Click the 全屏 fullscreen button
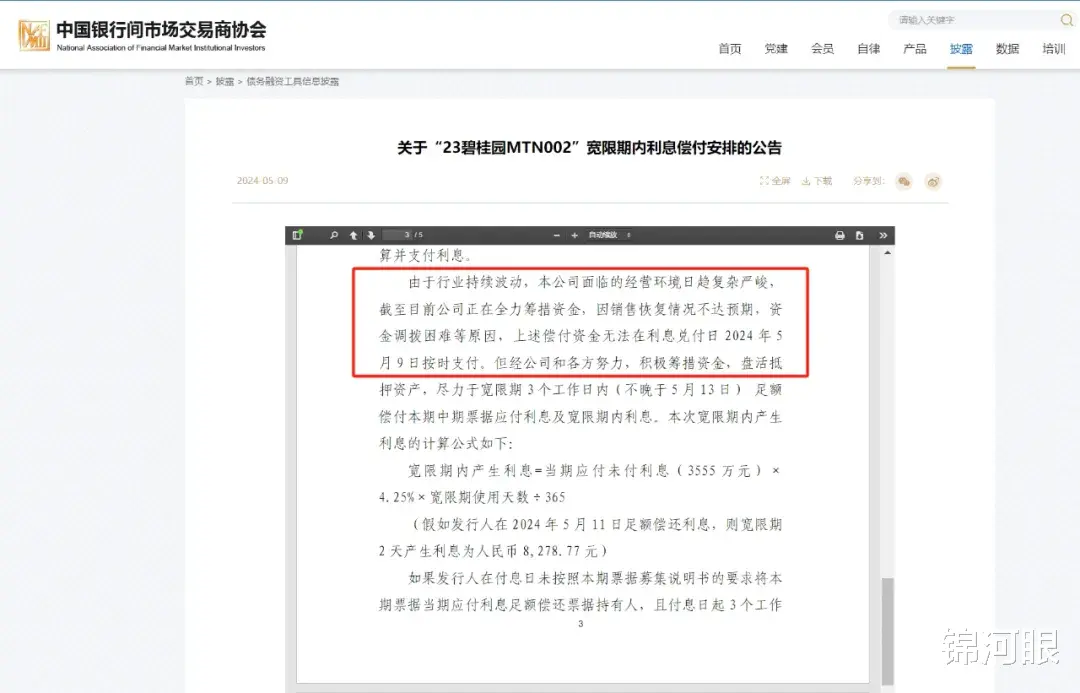Screen dimensions: 1080x693 (775, 181)
